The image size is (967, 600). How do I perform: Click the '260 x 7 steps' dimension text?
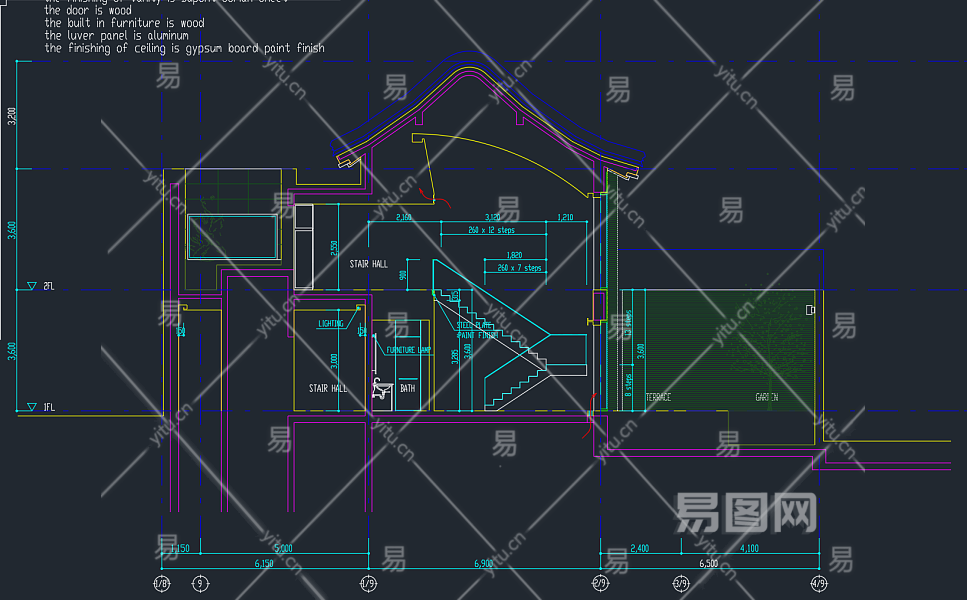tap(519, 268)
